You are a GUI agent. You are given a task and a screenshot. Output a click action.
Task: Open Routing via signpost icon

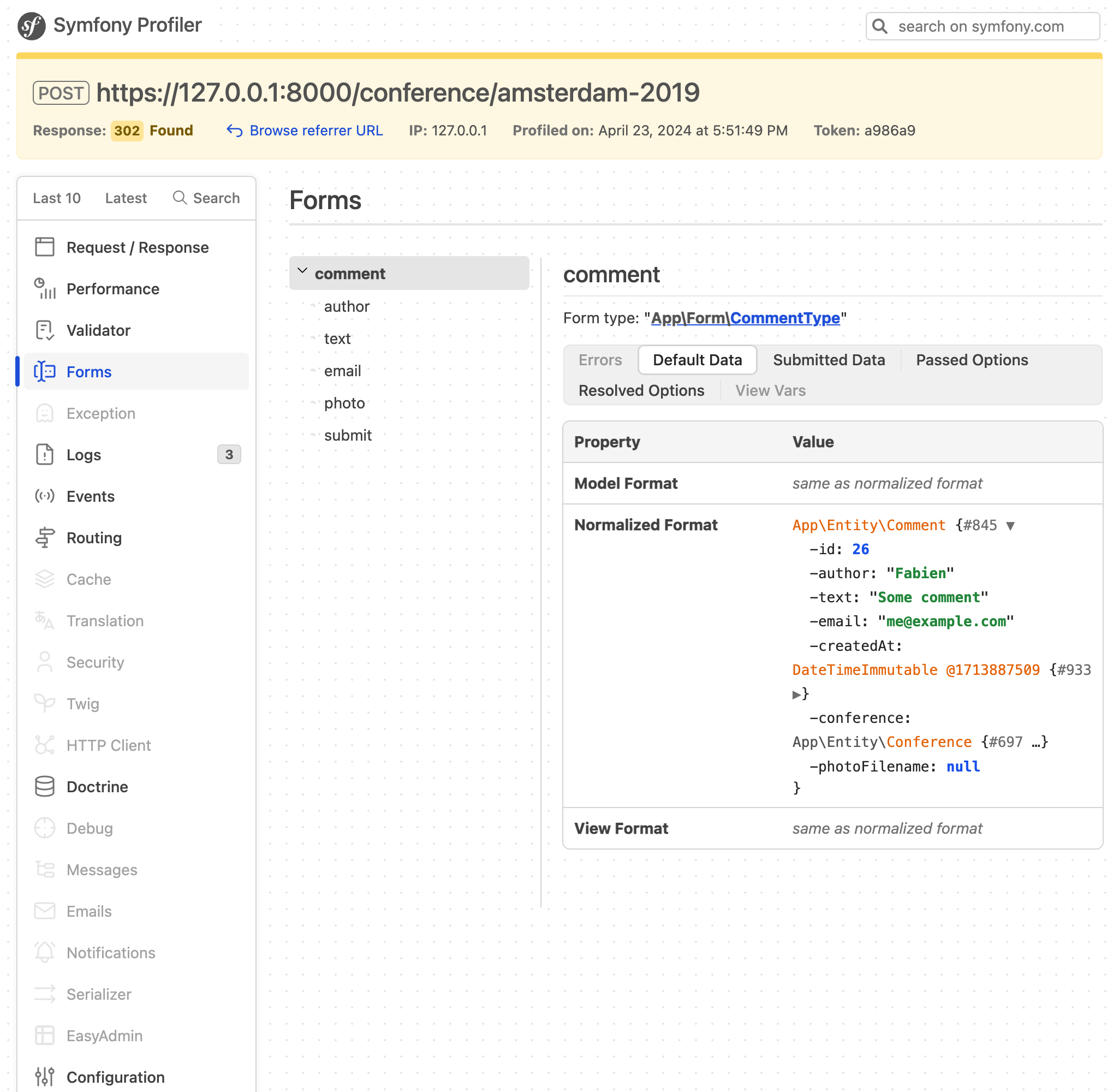[45, 538]
